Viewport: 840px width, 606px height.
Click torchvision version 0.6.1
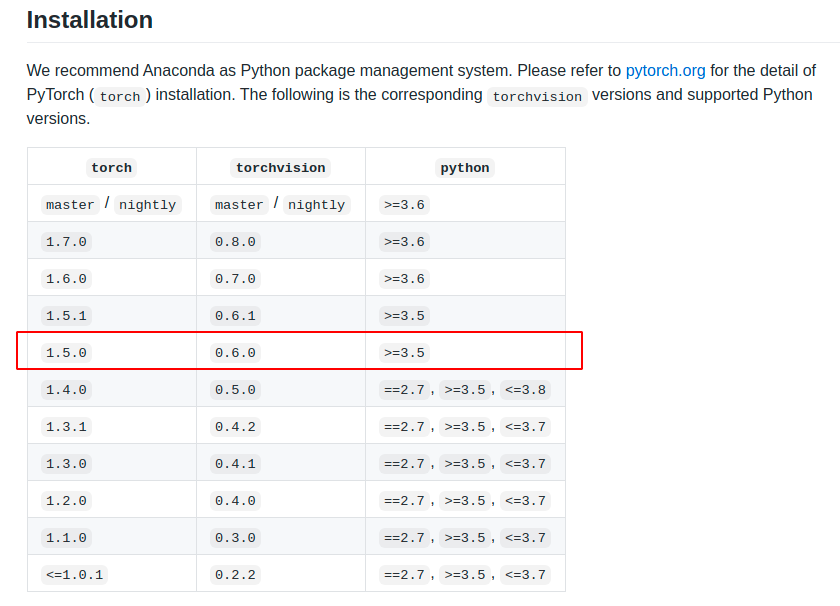(x=235, y=316)
